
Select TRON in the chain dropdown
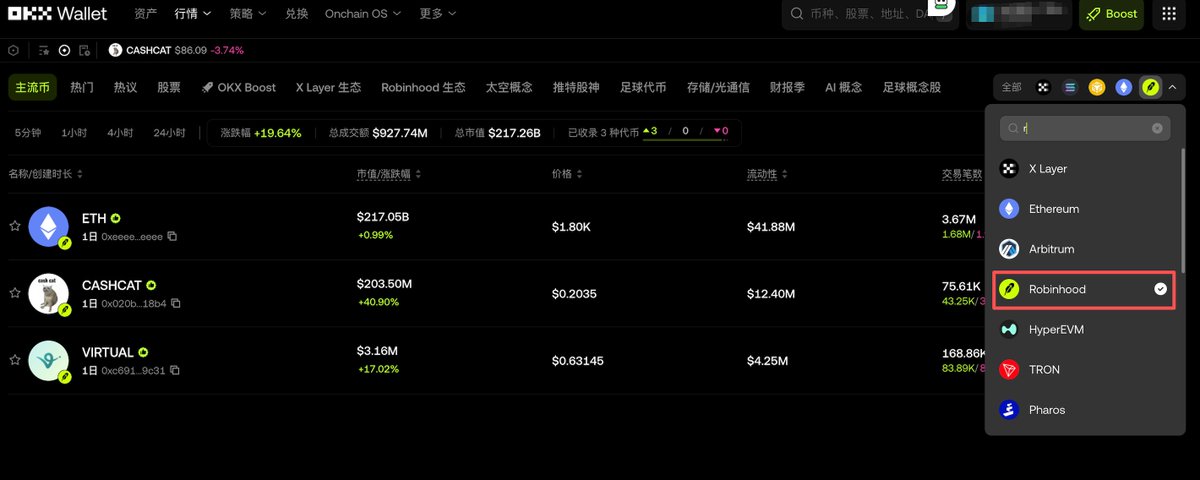(x=1083, y=369)
